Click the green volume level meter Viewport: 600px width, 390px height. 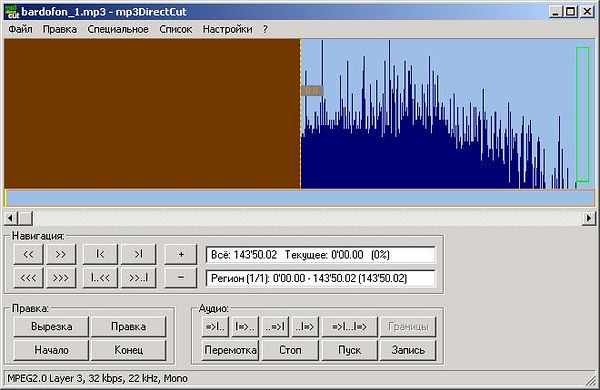(582, 114)
